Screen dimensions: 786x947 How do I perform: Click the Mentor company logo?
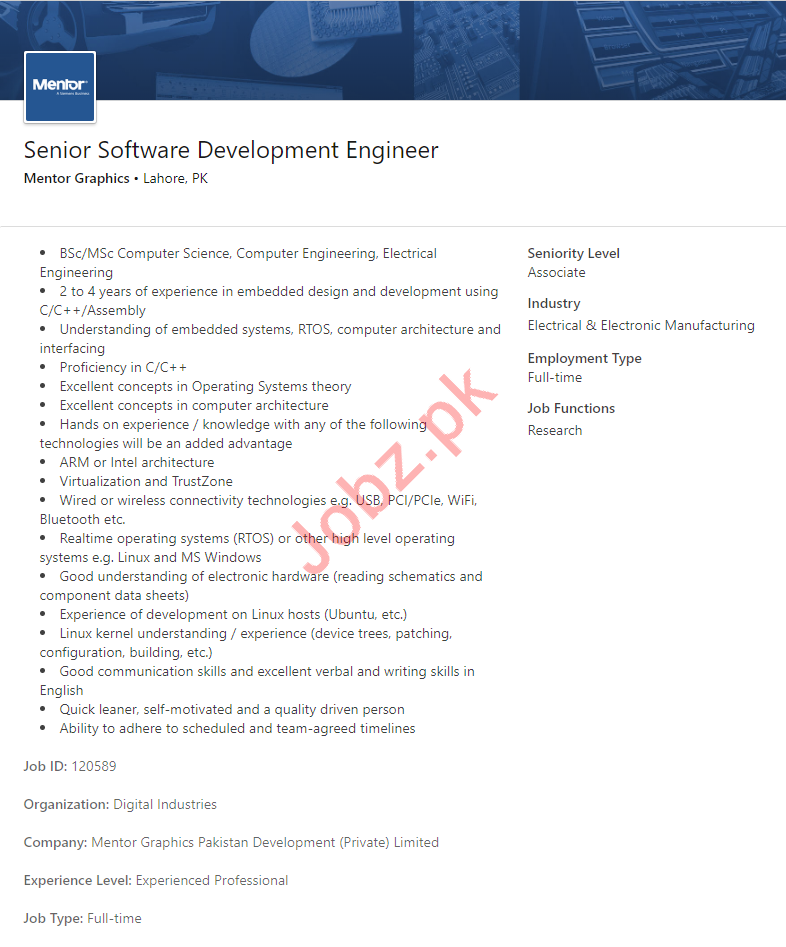(60, 87)
